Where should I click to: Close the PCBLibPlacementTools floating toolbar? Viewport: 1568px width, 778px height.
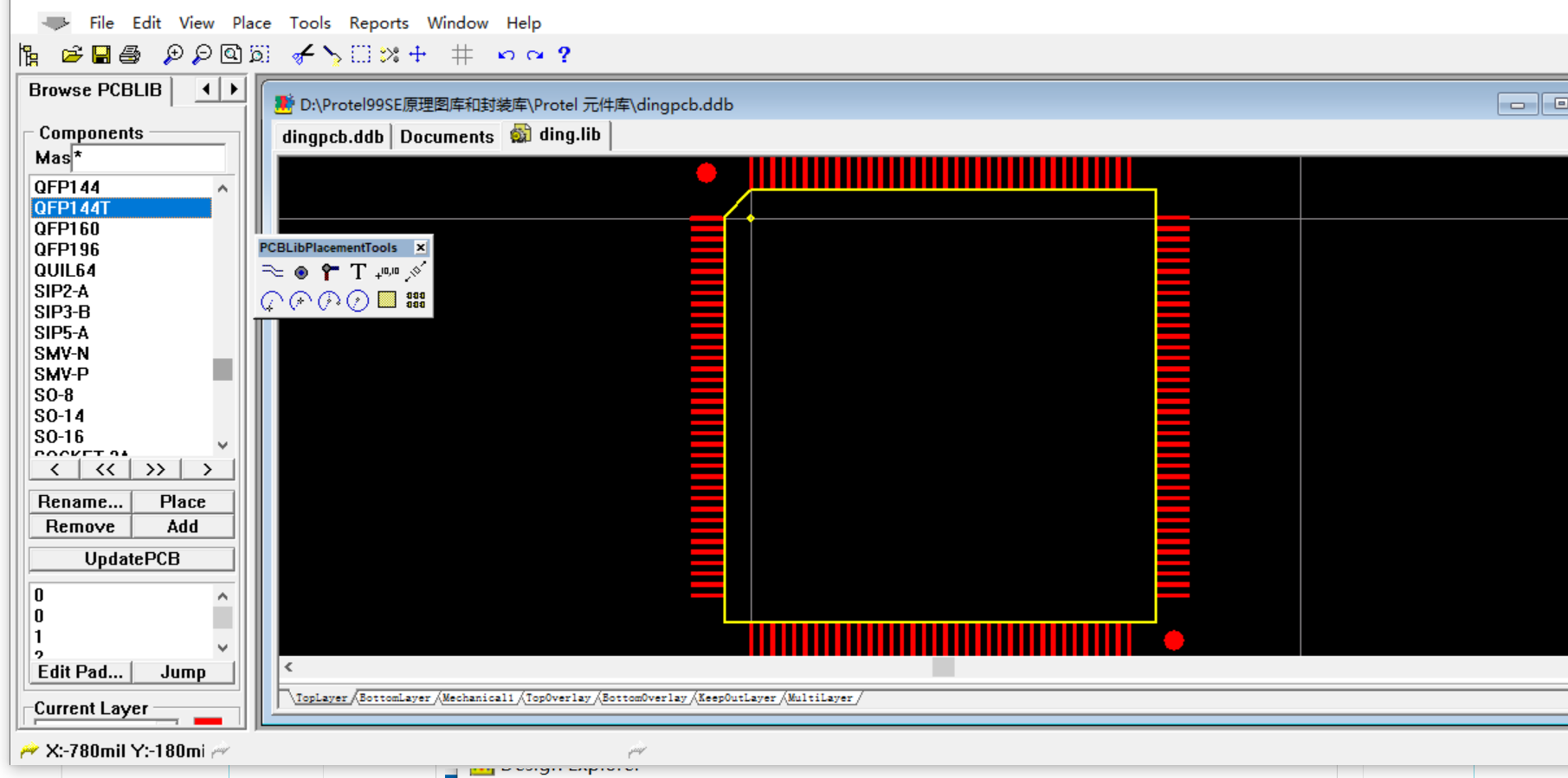421,248
